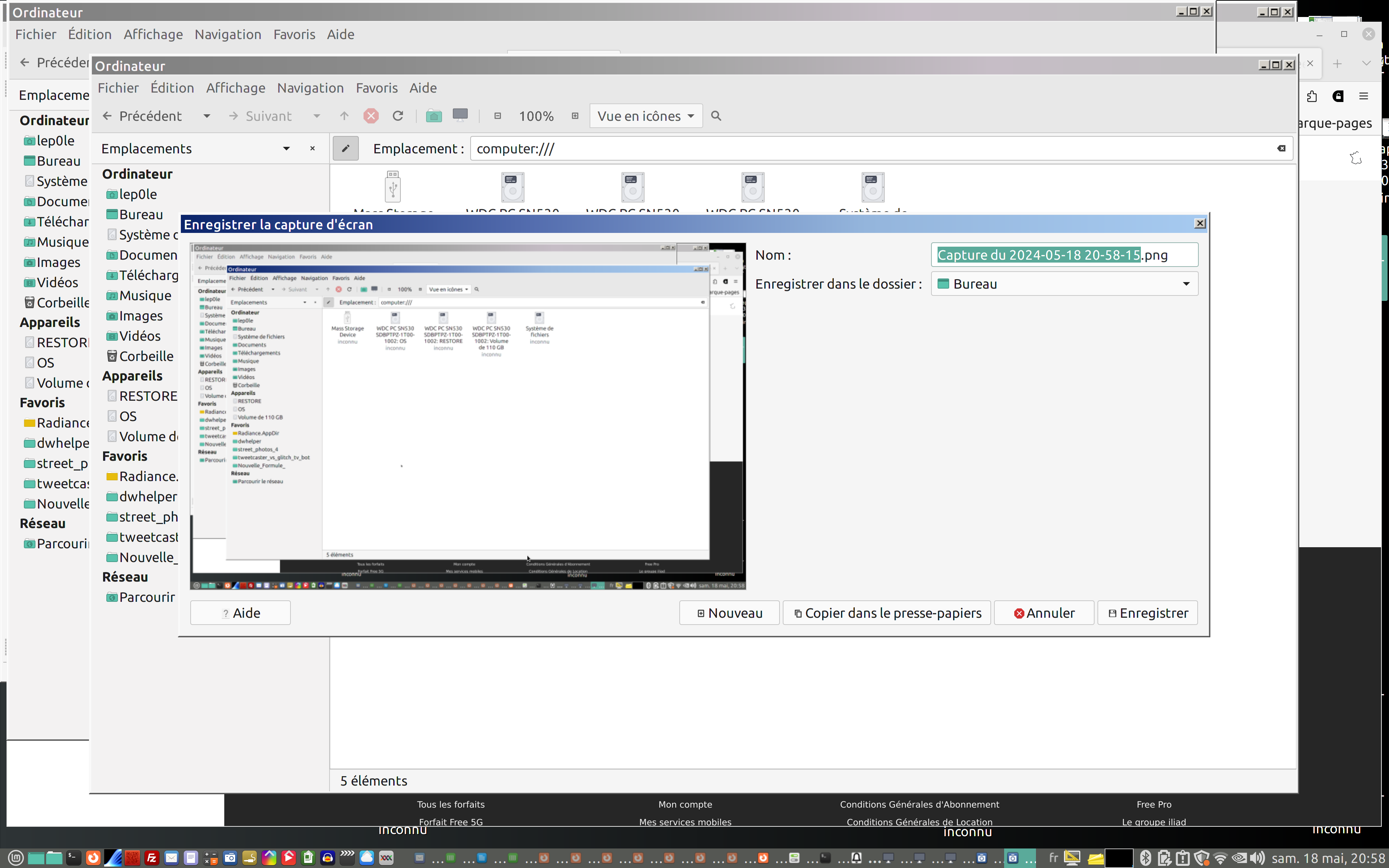Close the Emplacements side panel
Viewport: 1389px width, 868px height.
(x=312, y=149)
